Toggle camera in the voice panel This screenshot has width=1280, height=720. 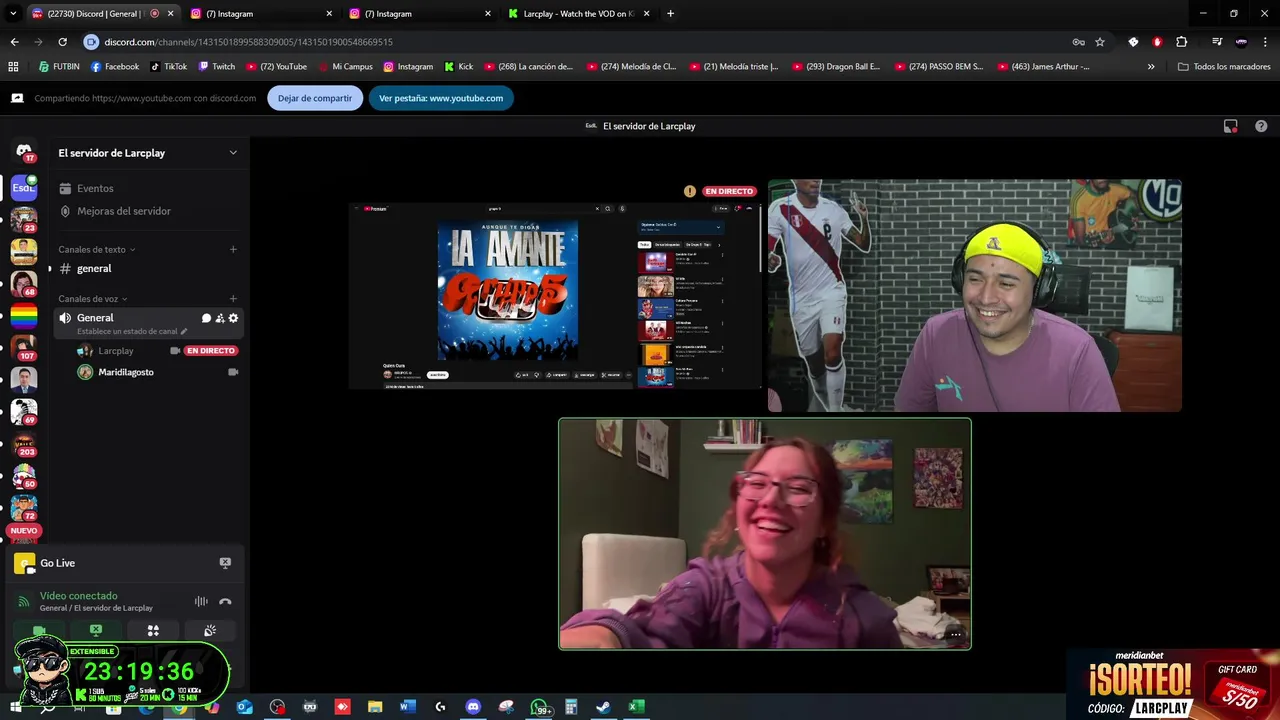point(39,631)
